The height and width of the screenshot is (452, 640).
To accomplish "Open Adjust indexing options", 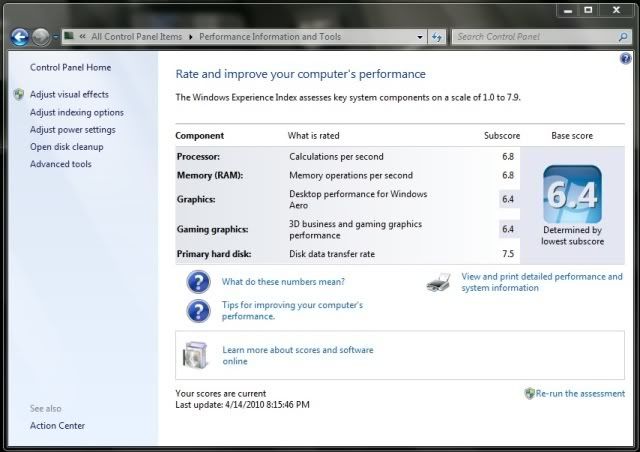I will coord(77,112).
